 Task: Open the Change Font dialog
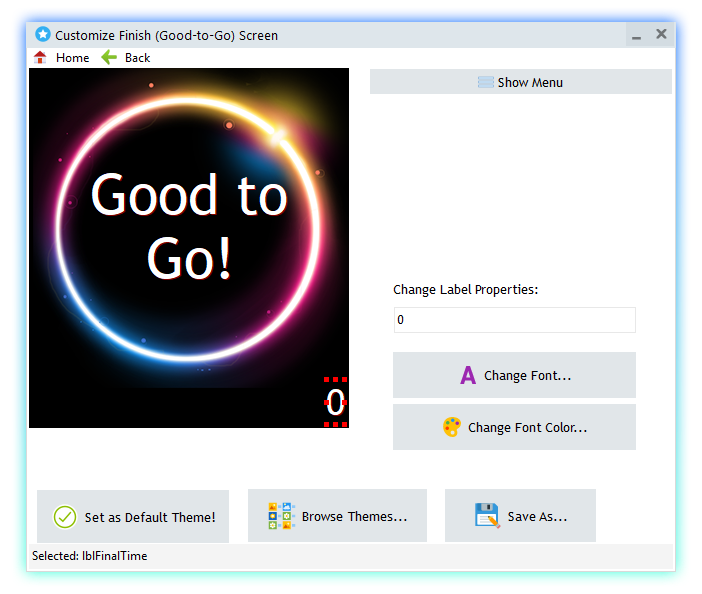526,376
